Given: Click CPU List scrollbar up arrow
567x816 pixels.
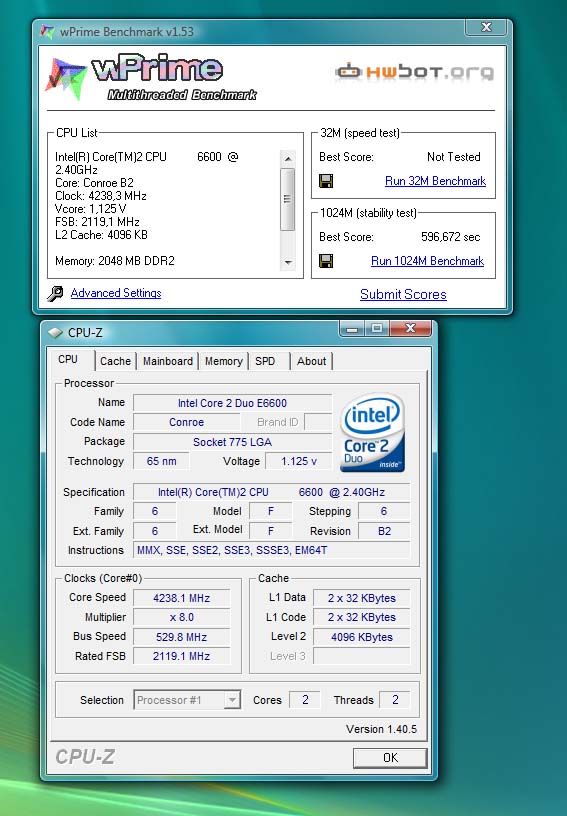Looking at the screenshot, I should click(x=288, y=158).
